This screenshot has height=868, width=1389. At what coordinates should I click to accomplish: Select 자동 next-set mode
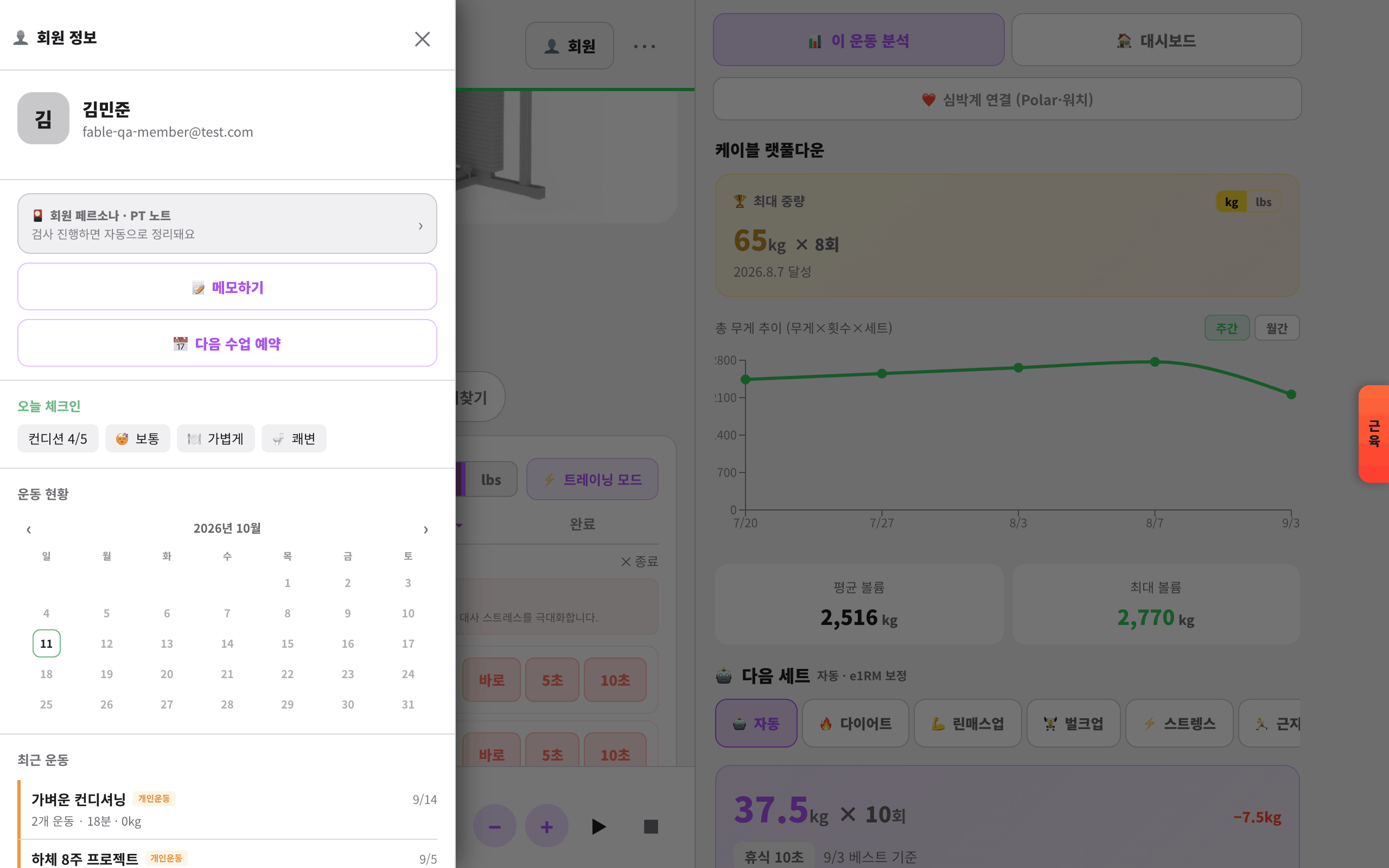[x=756, y=723]
